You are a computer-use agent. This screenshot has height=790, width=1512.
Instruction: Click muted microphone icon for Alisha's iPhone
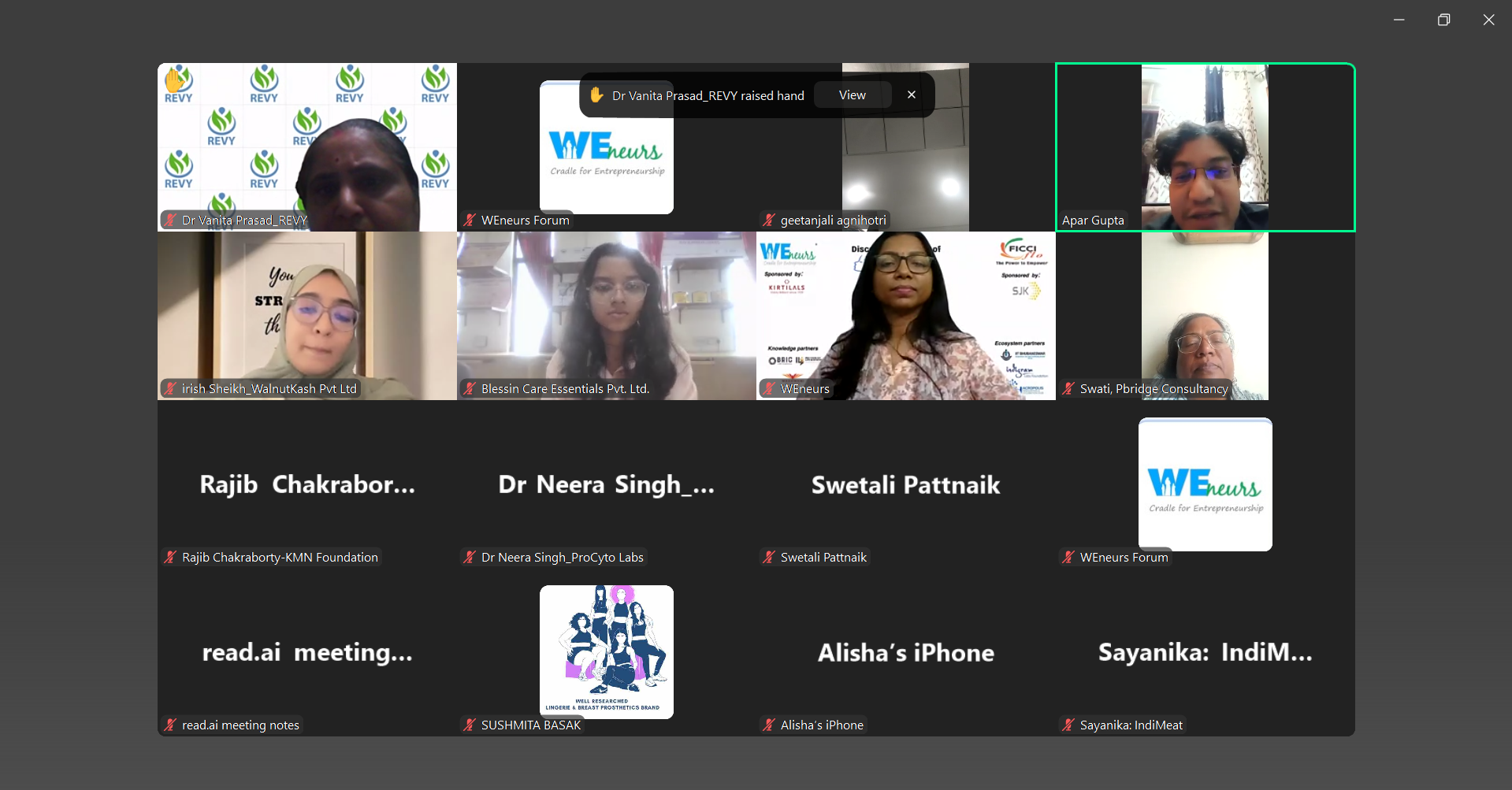click(769, 725)
